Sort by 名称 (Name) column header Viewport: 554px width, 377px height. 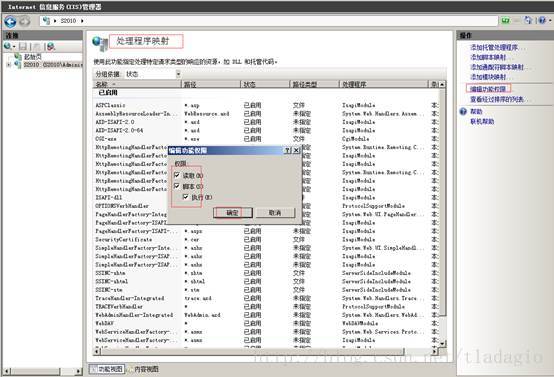click(137, 84)
